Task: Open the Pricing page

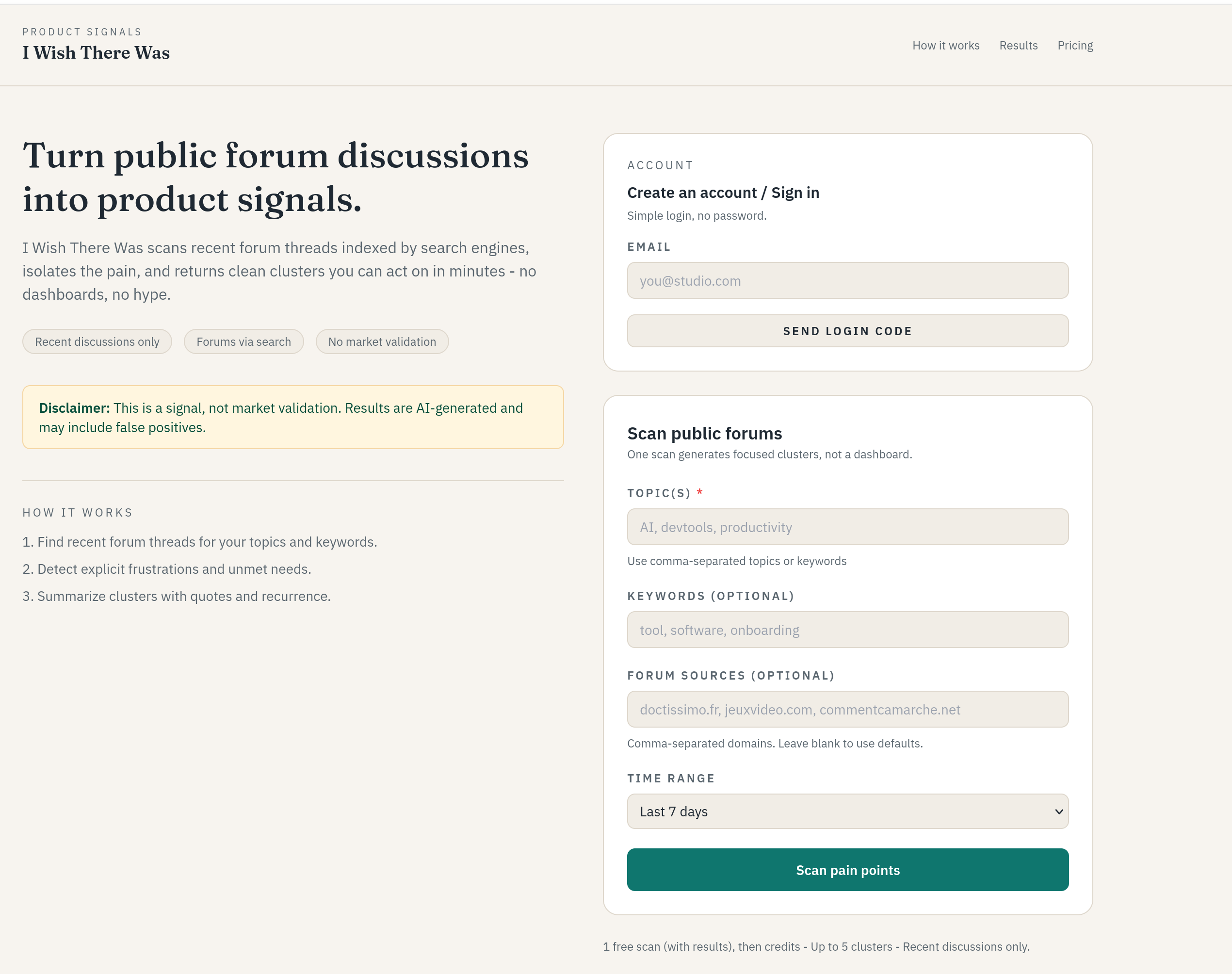Action: point(1075,45)
